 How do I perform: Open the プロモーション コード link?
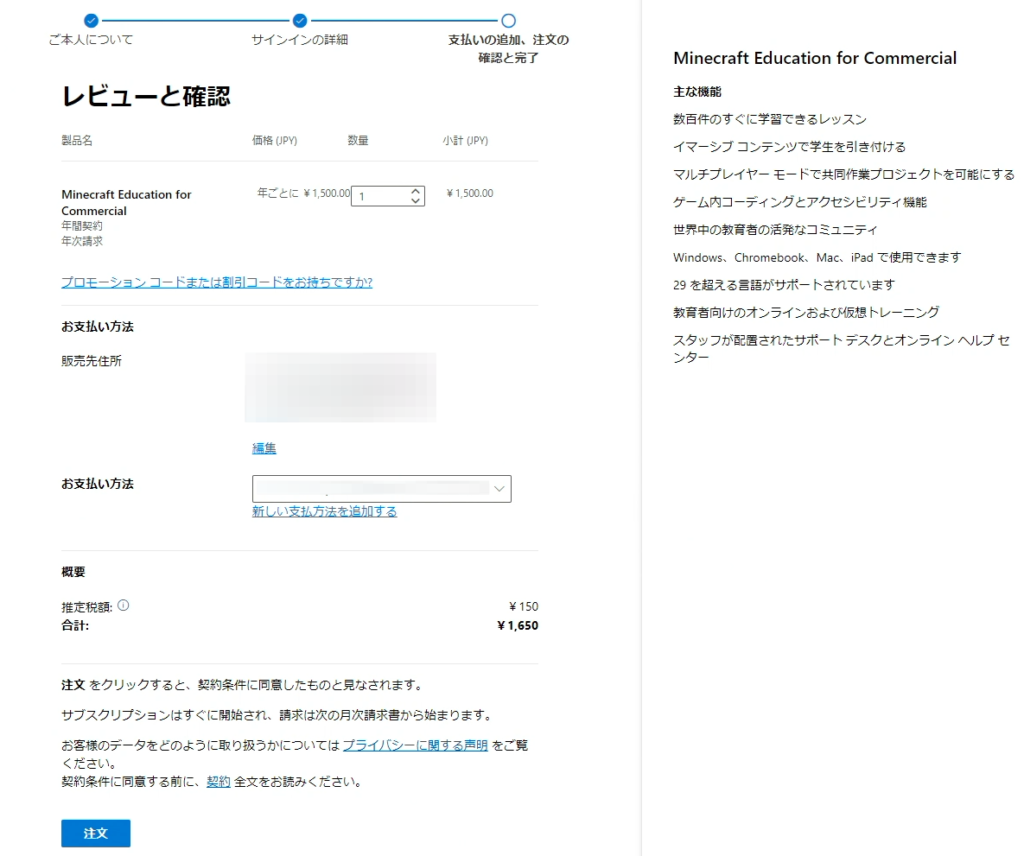216,282
